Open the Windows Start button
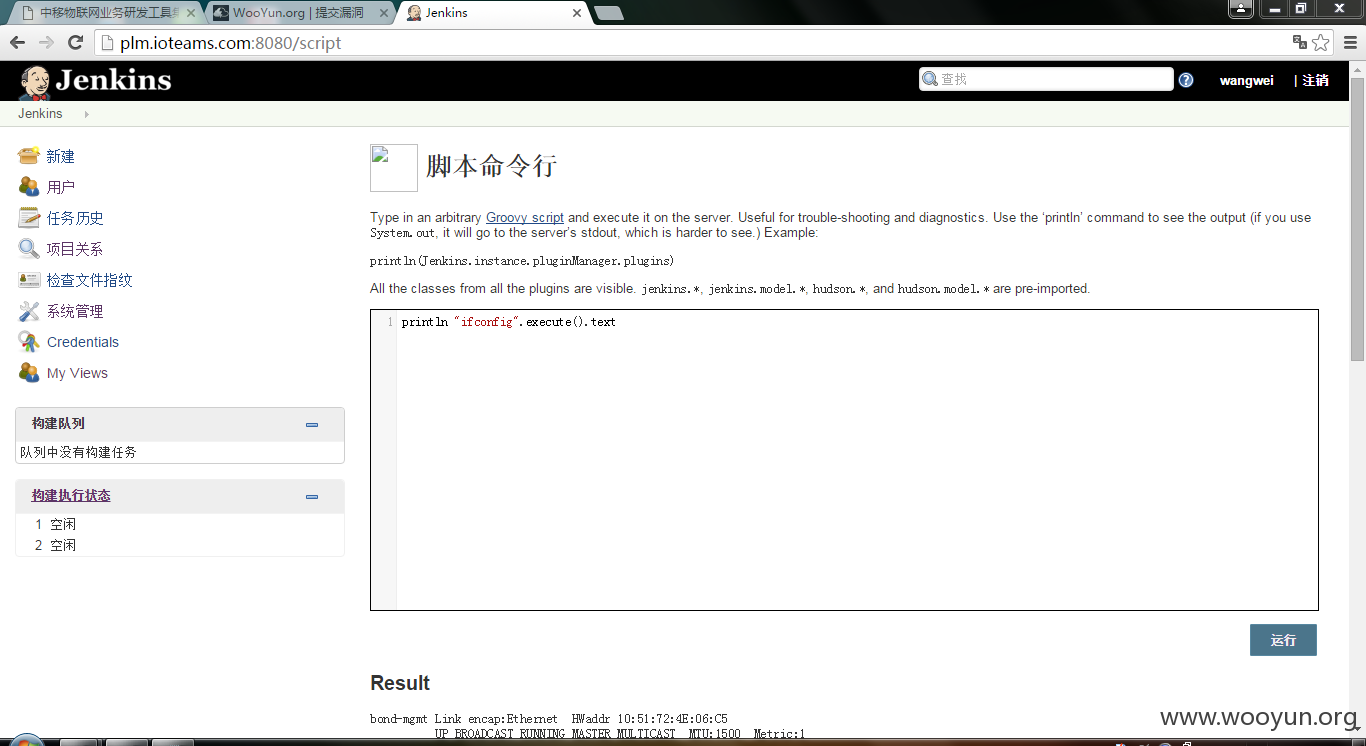Image resolution: width=1366 pixels, height=746 pixels. pos(25,741)
